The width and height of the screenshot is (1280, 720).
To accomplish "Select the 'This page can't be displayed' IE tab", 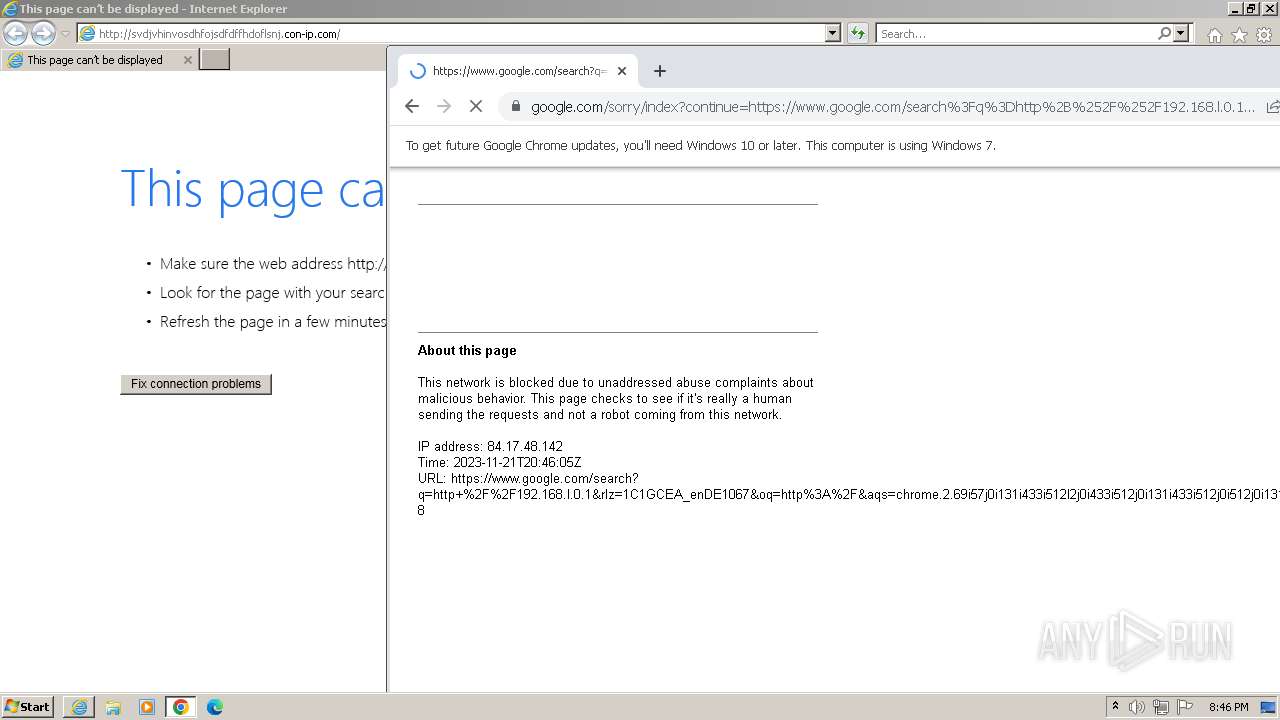I will [99, 60].
